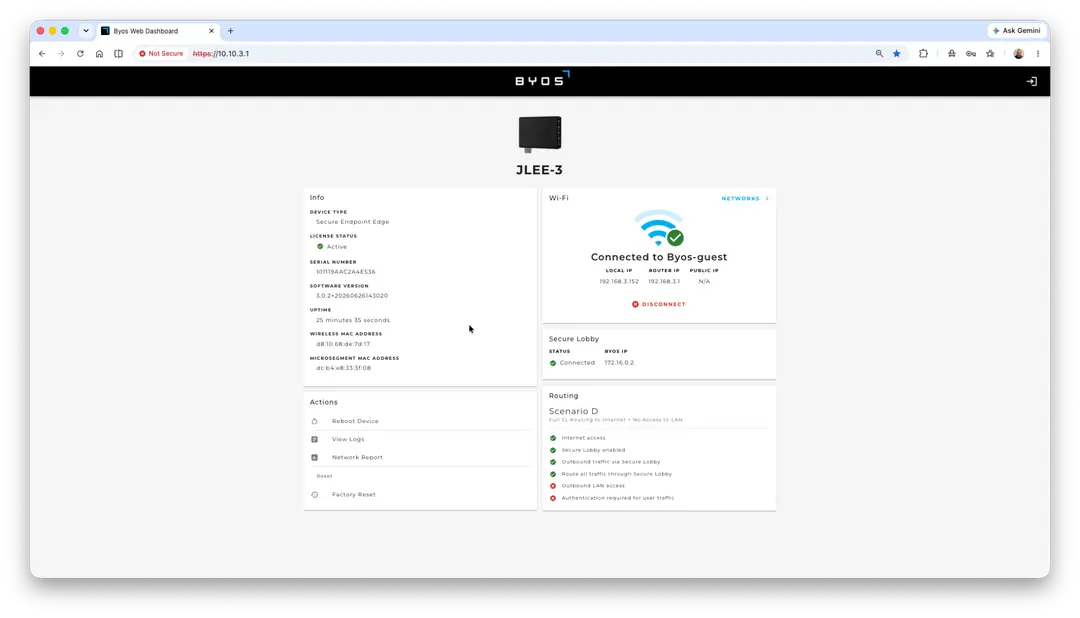The width and height of the screenshot is (1080, 618).
Task: Click the microsegment MAC address value
Action: click(343, 368)
